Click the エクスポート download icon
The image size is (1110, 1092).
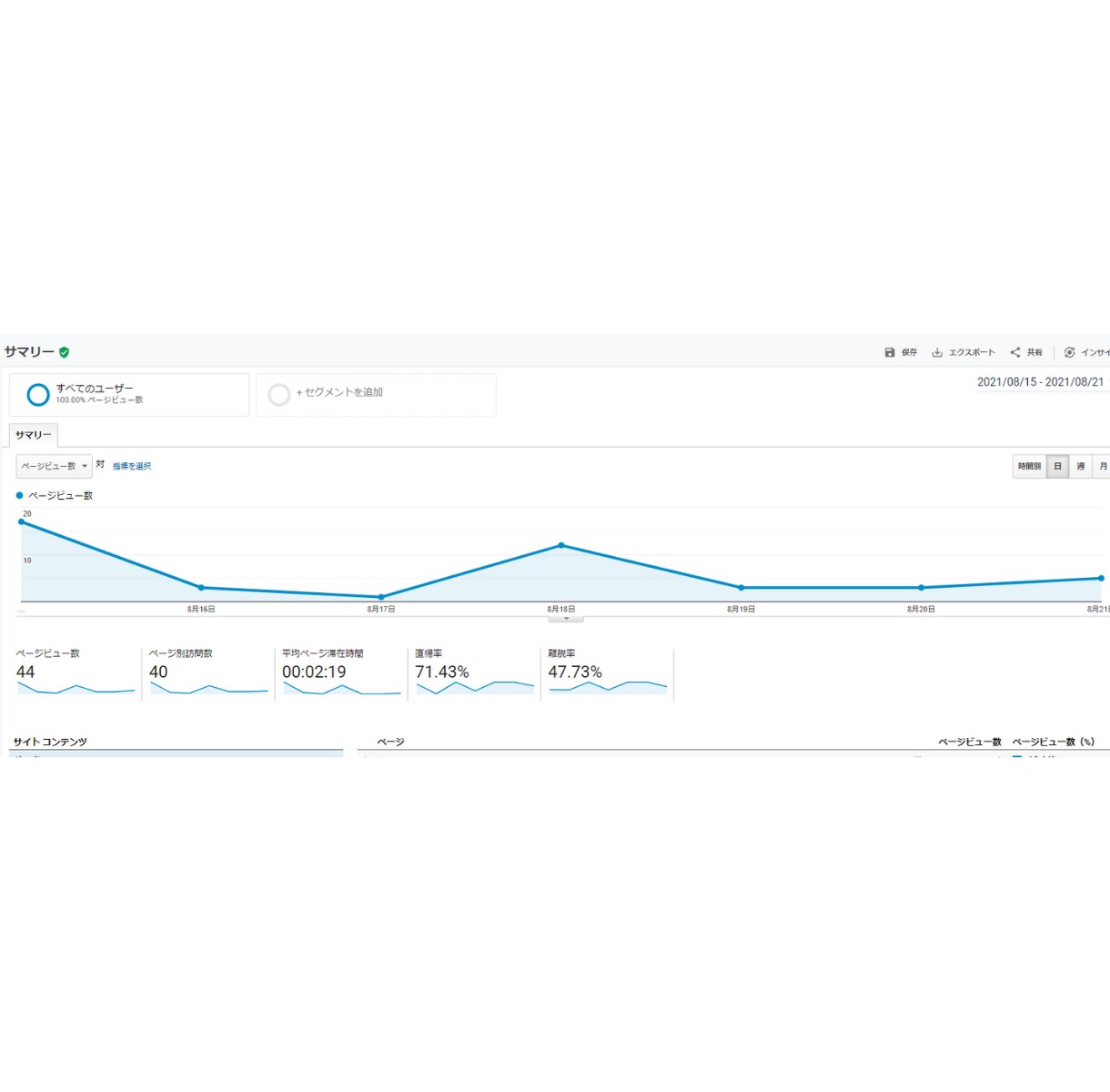tap(937, 352)
